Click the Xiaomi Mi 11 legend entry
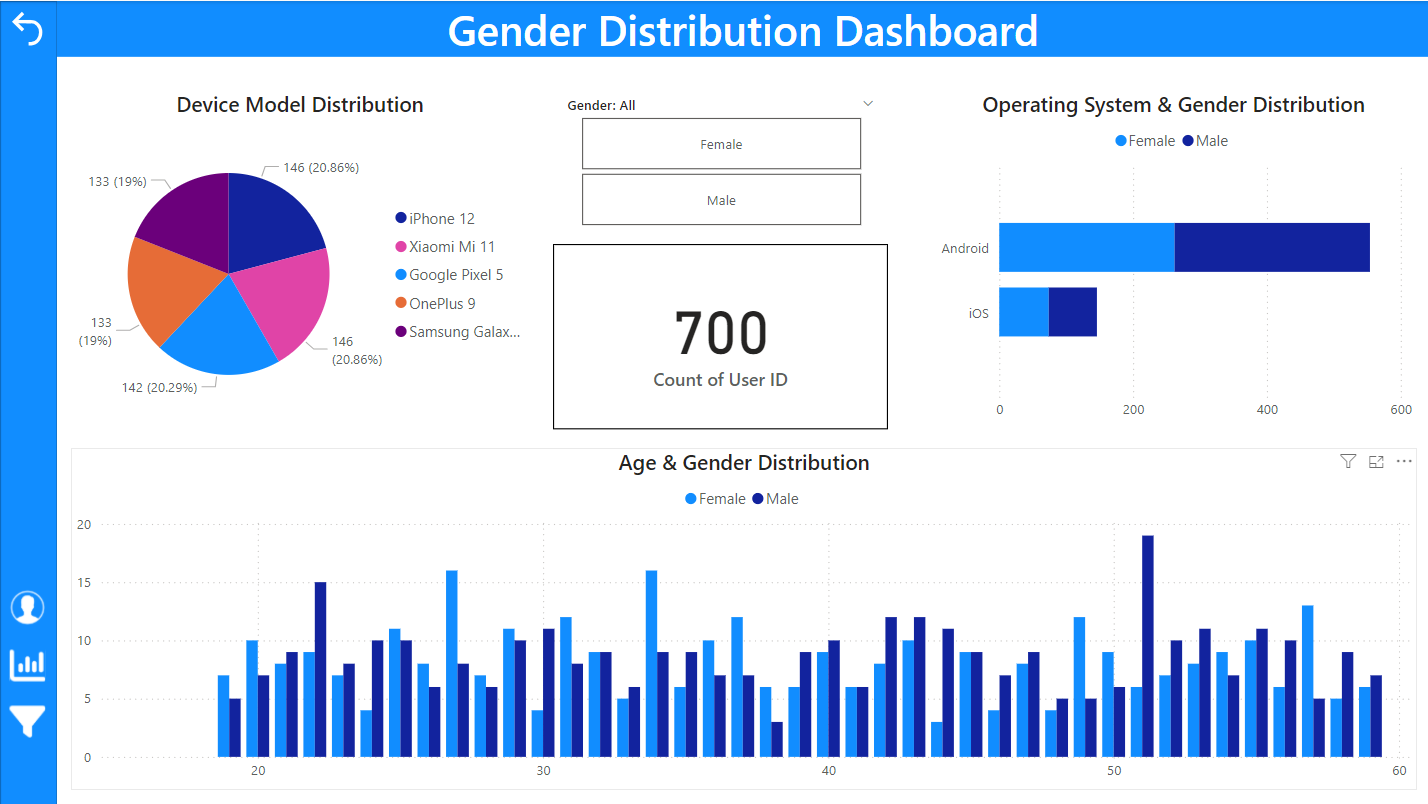1428x804 pixels. pos(445,246)
